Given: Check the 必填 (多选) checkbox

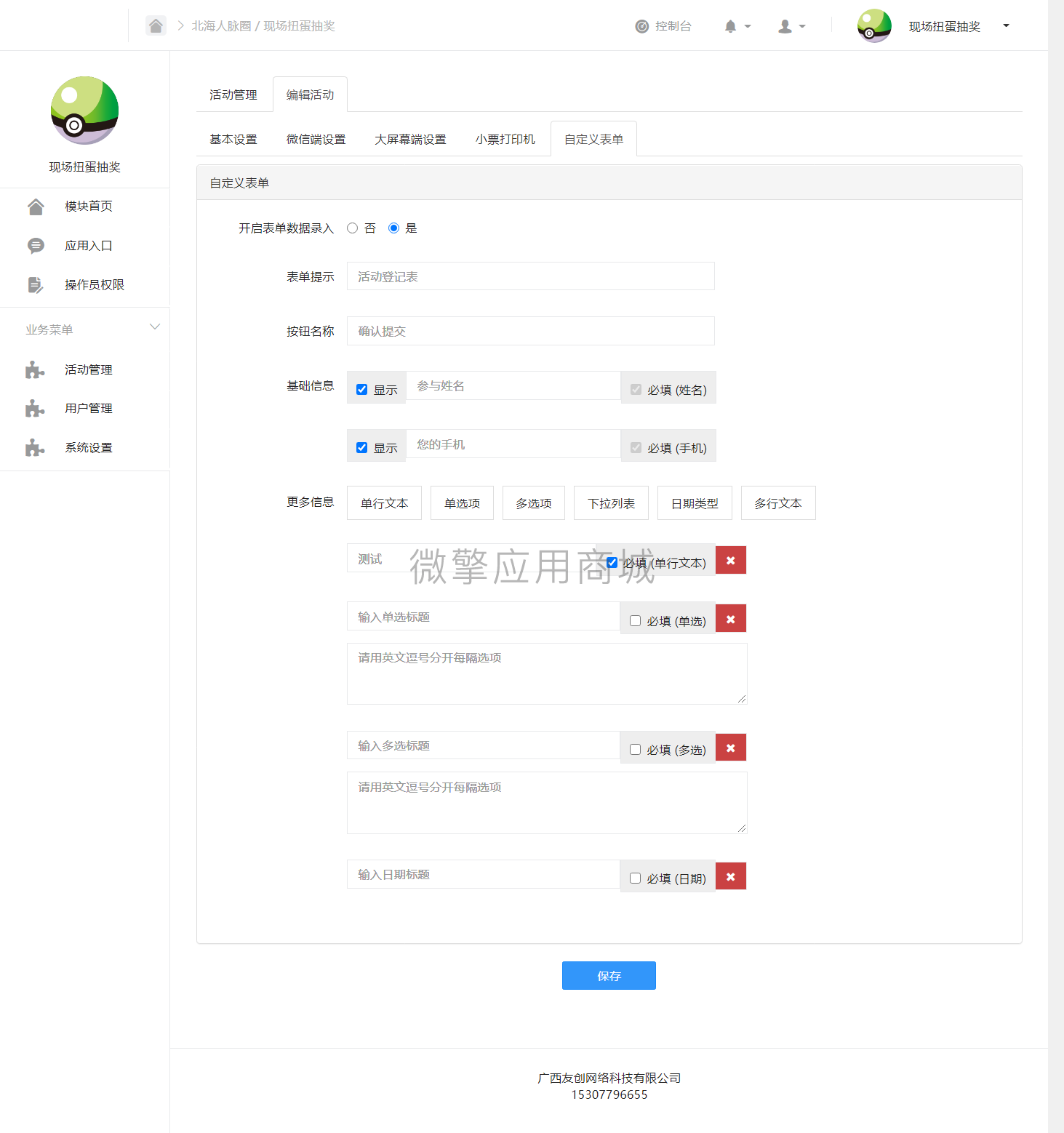Looking at the screenshot, I should point(636,750).
